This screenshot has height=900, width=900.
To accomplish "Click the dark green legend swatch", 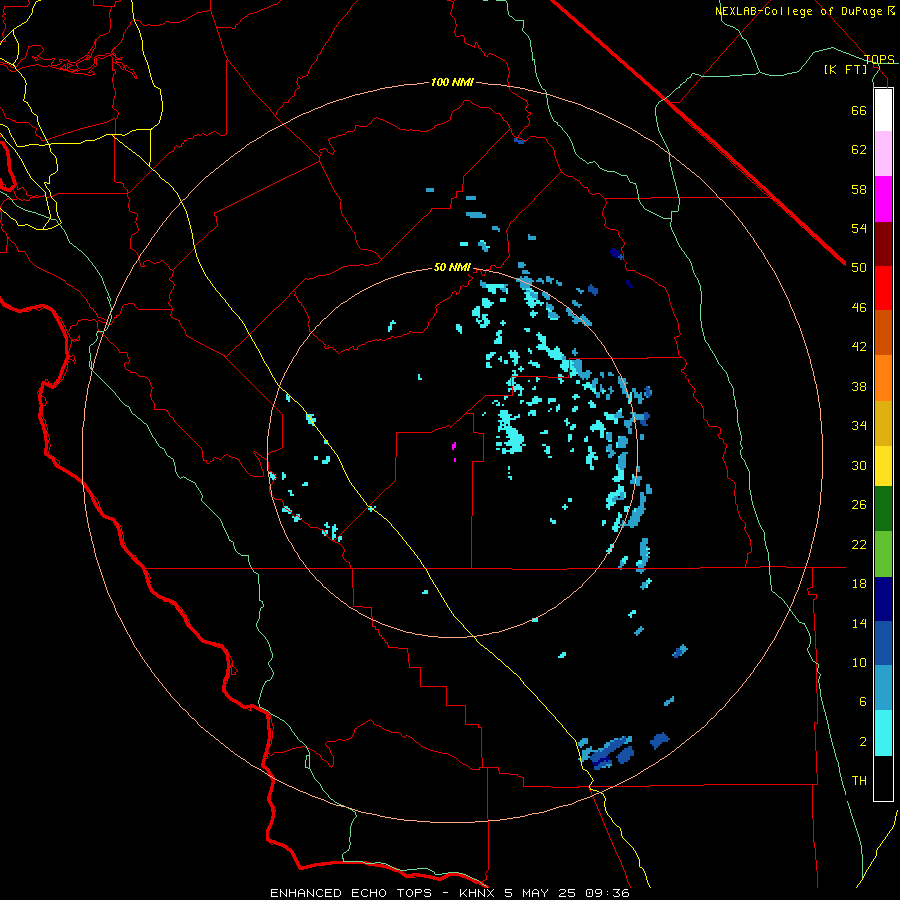I will click(x=883, y=509).
